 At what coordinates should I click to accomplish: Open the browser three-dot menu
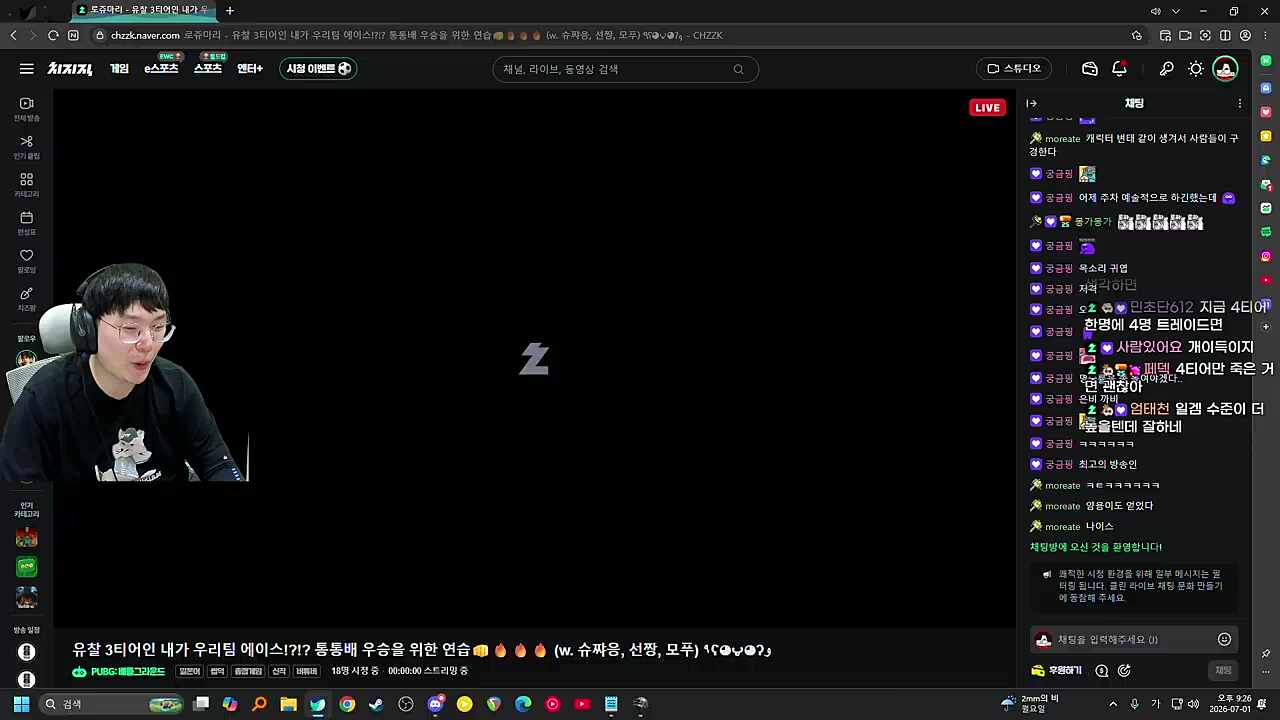[1265, 35]
